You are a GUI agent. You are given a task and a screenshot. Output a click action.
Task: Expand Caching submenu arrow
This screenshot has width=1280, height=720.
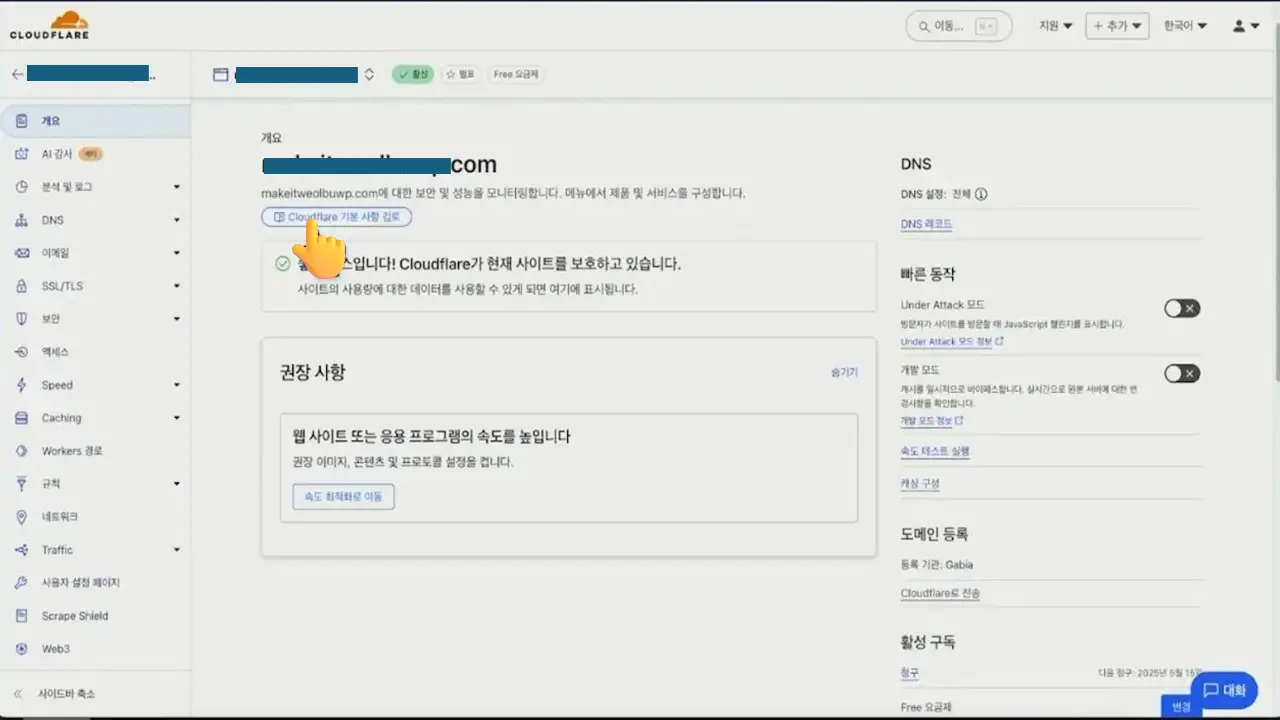pyautogui.click(x=177, y=418)
